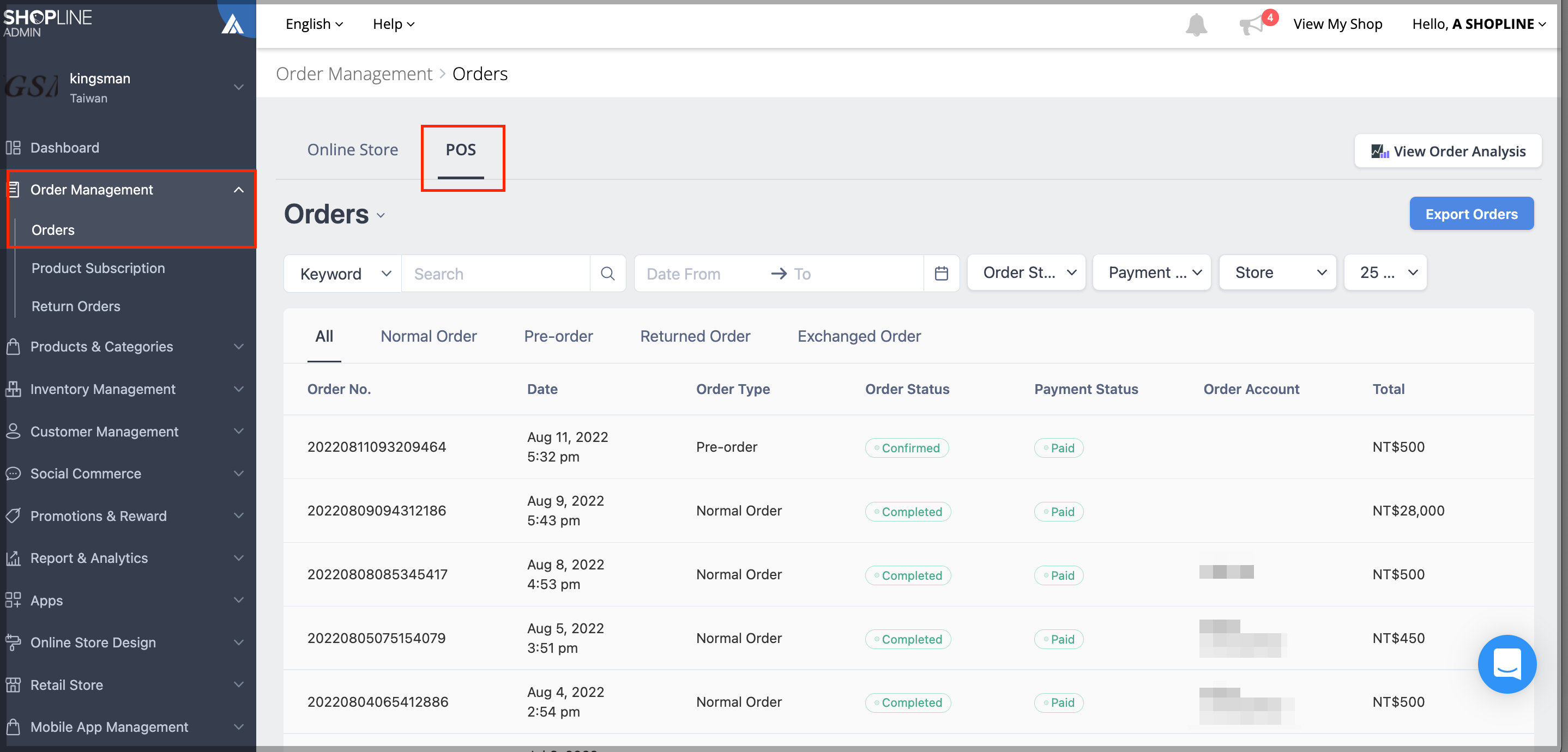Open Product Subscription in the sidebar
This screenshot has height=752, width=1568.
click(x=98, y=268)
